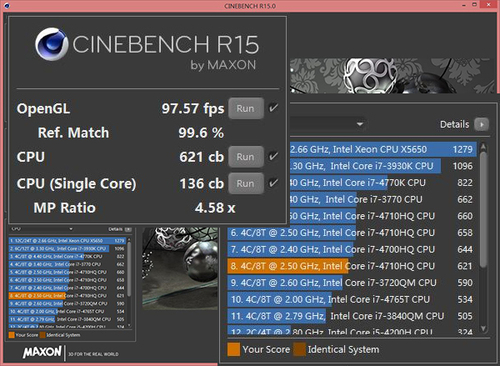Click the 136 cb single core score
The image size is (500, 366).
pos(201,184)
